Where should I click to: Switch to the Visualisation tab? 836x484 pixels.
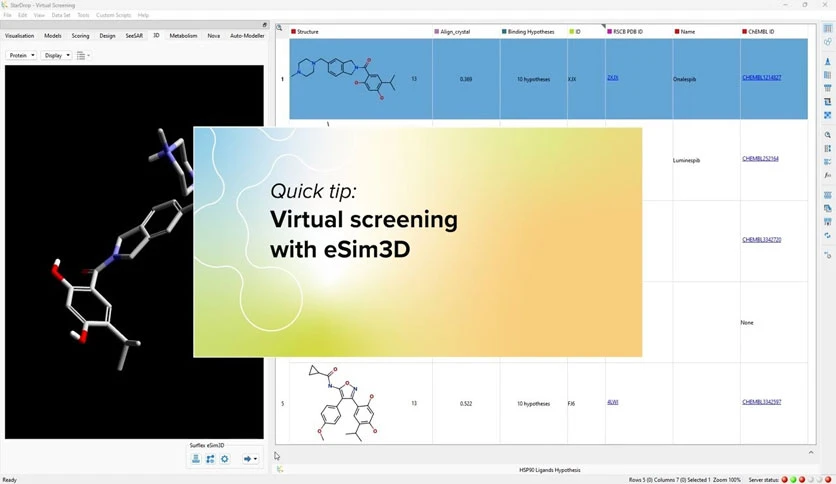point(19,36)
